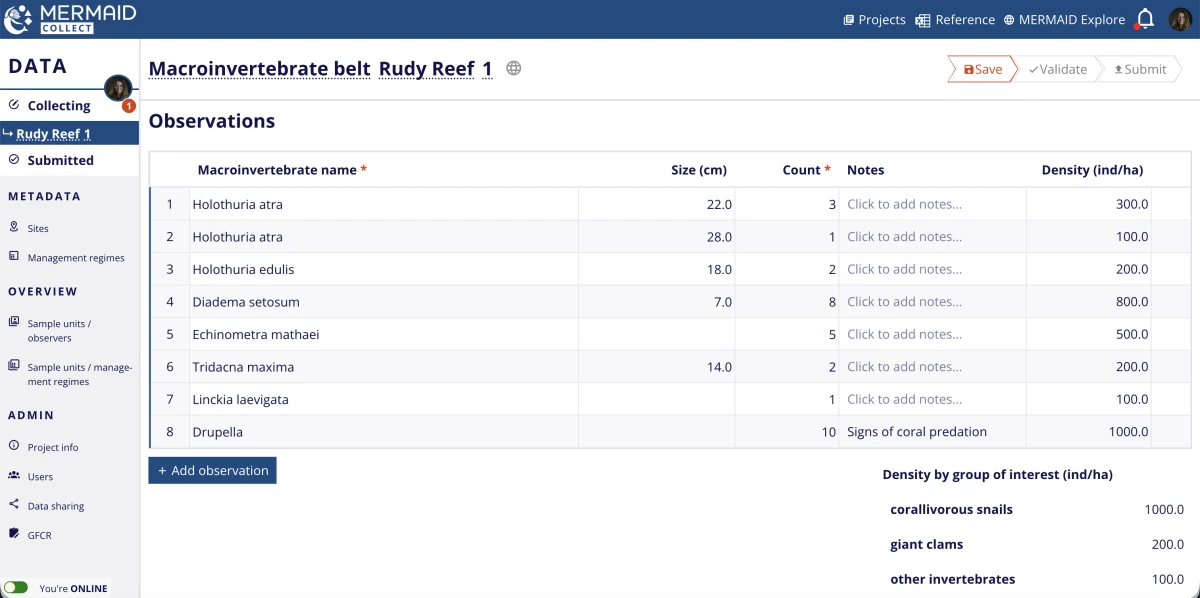Image resolution: width=1200 pixels, height=598 pixels.
Task: Open the notifications bell
Action: point(1146,19)
